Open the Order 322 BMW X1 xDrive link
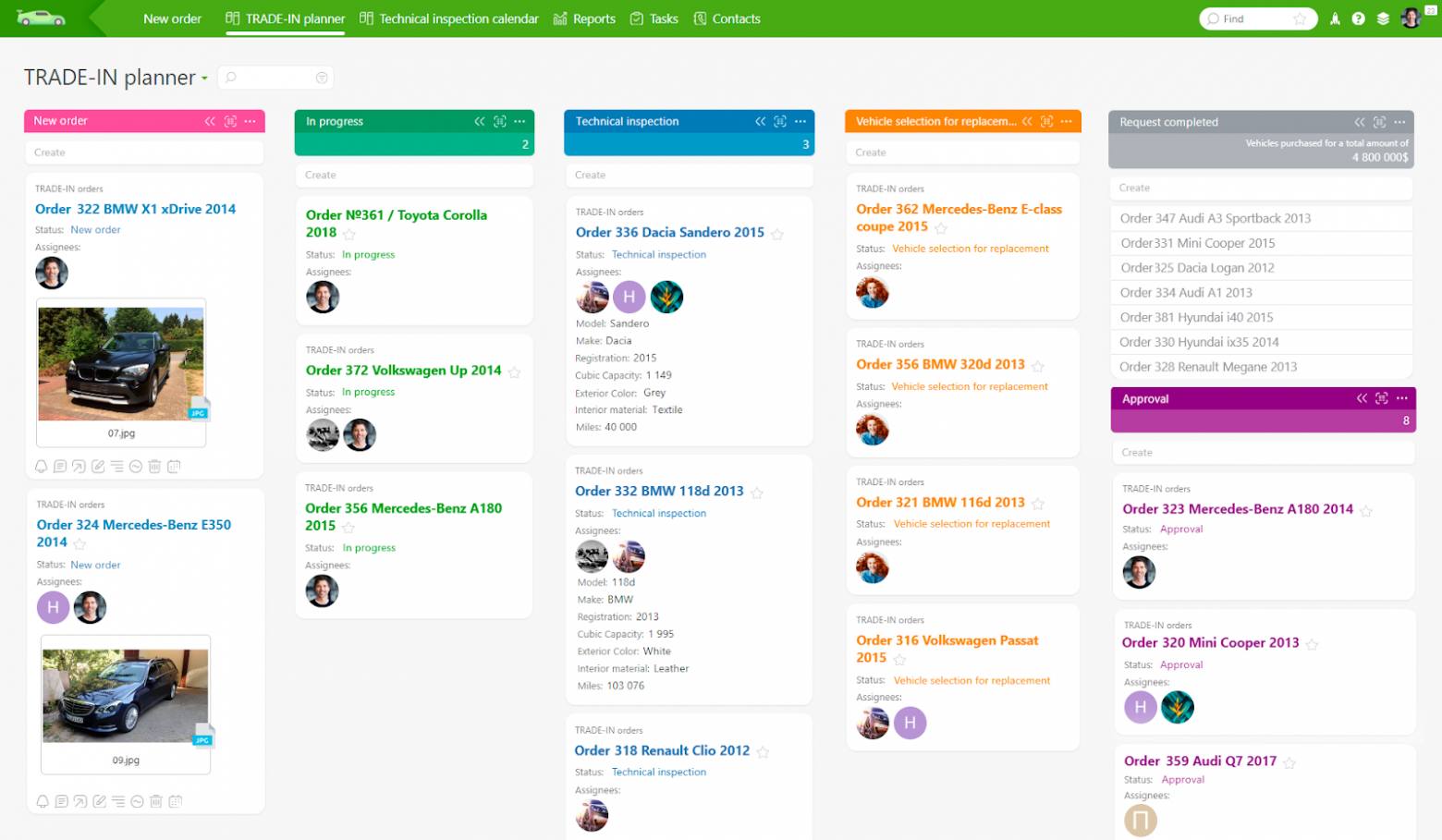 (x=135, y=209)
